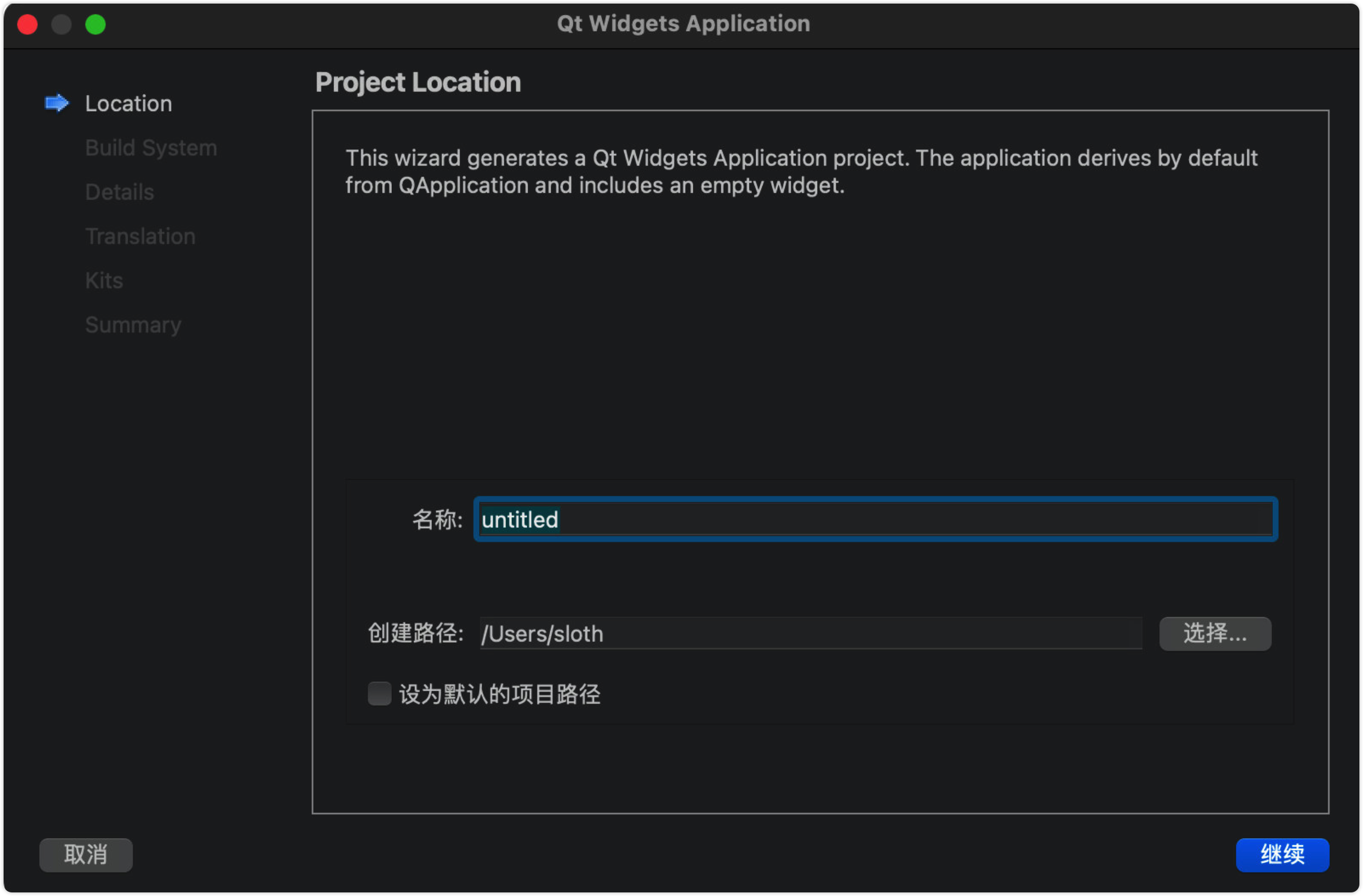Screen dimensions: 1363x896
Task: Click the gray minimize window button
Action: click(62, 24)
